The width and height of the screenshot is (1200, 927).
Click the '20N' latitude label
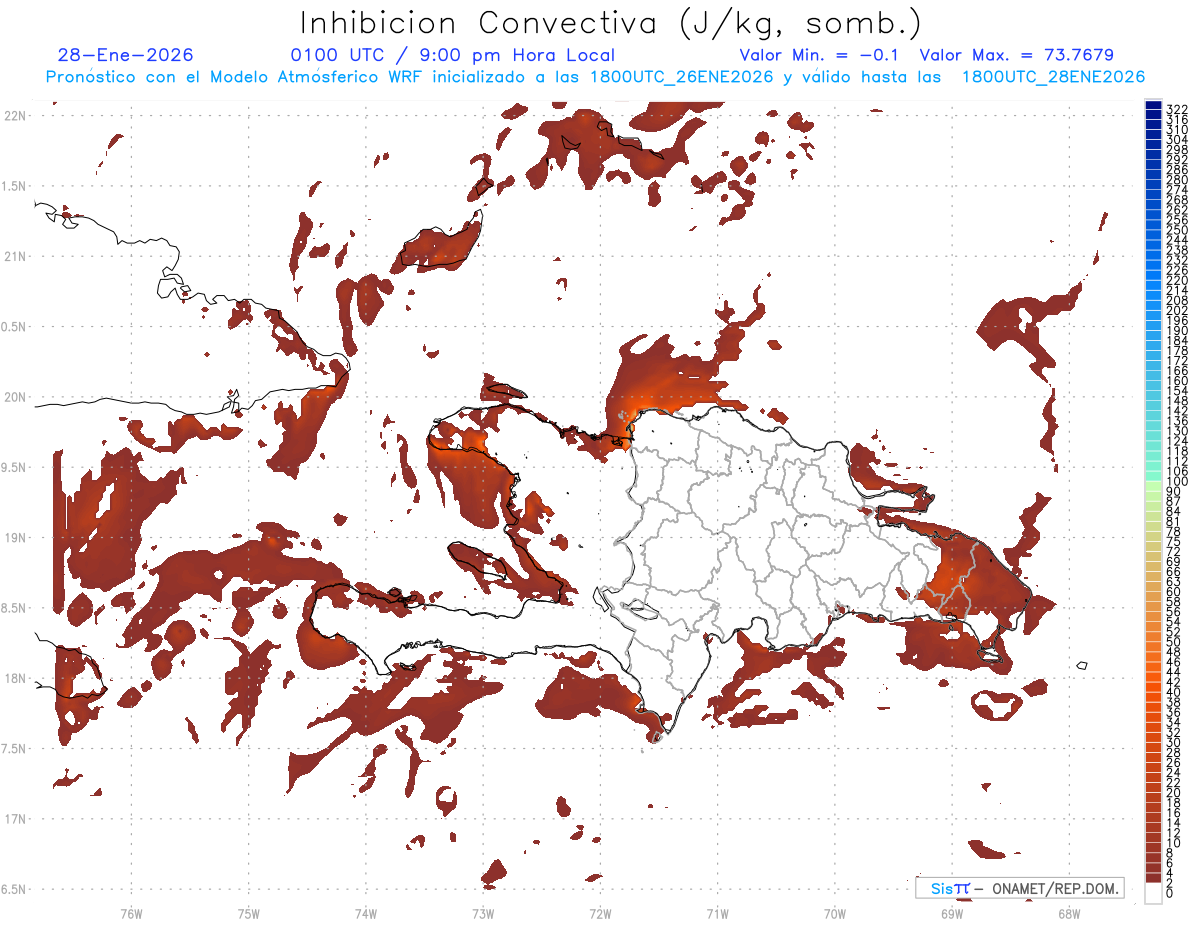[x=15, y=397]
